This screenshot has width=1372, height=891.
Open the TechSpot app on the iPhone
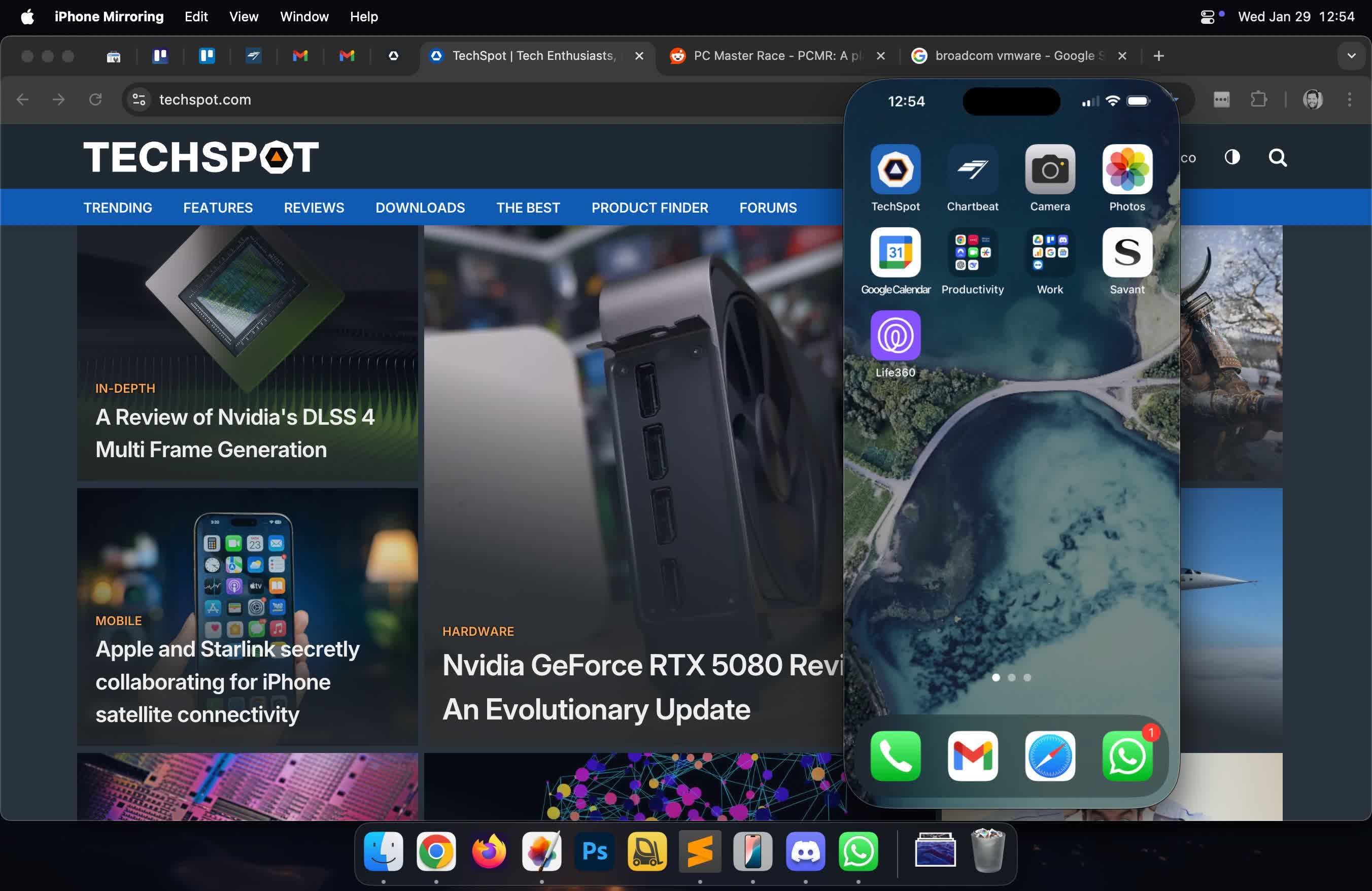click(895, 169)
